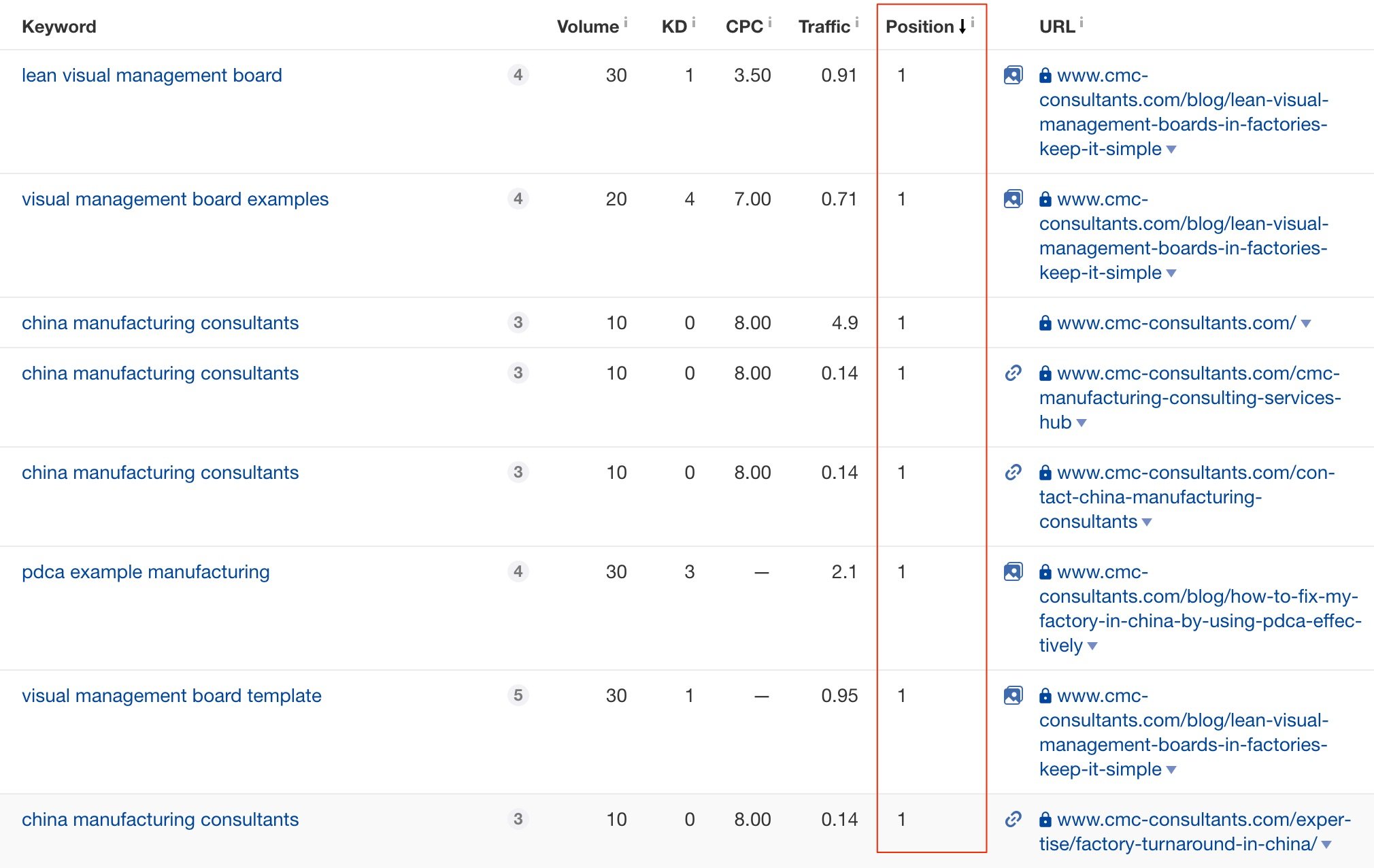The height and width of the screenshot is (868, 1374).
Task: Expand URL dropdown in visual management board template row
Action: [x=1171, y=770]
